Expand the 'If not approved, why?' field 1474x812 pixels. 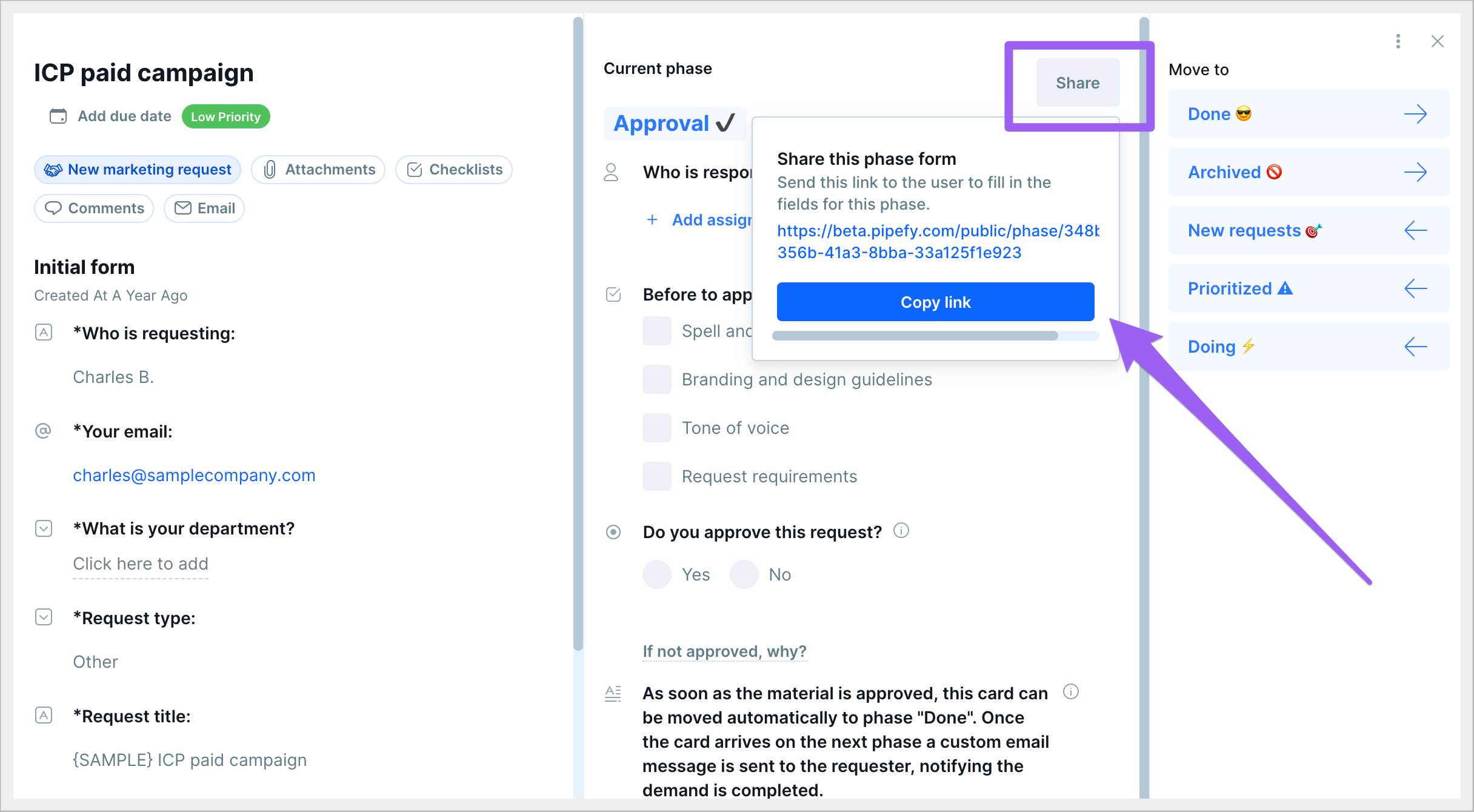(x=724, y=651)
